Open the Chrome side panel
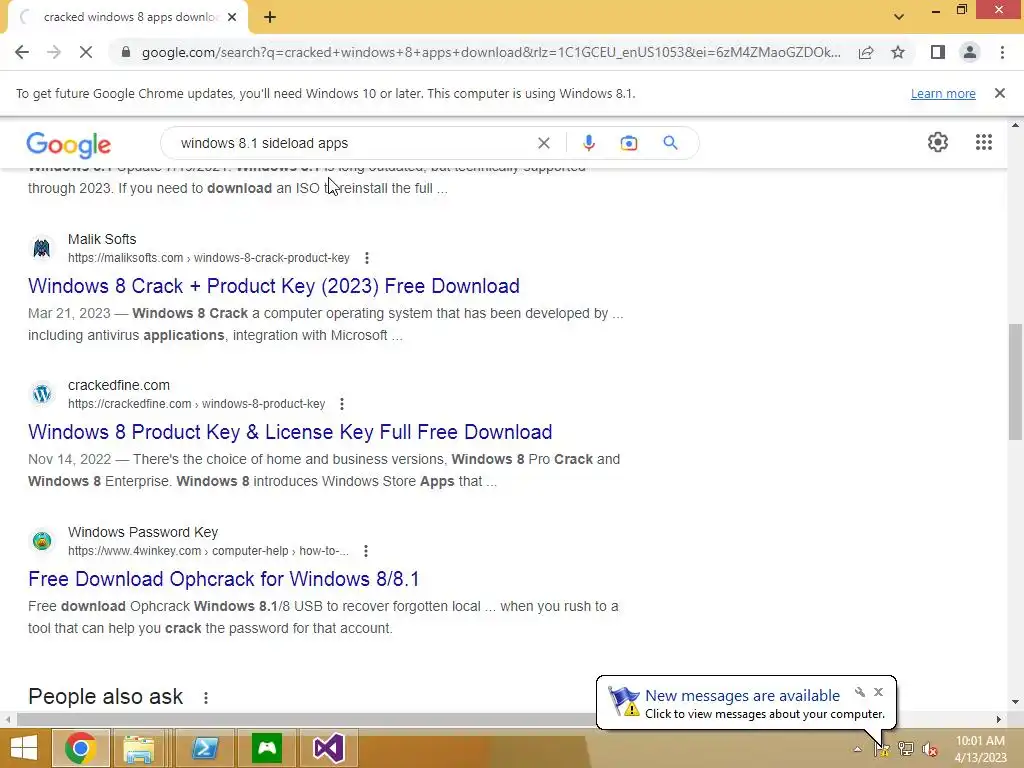 click(x=938, y=52)
